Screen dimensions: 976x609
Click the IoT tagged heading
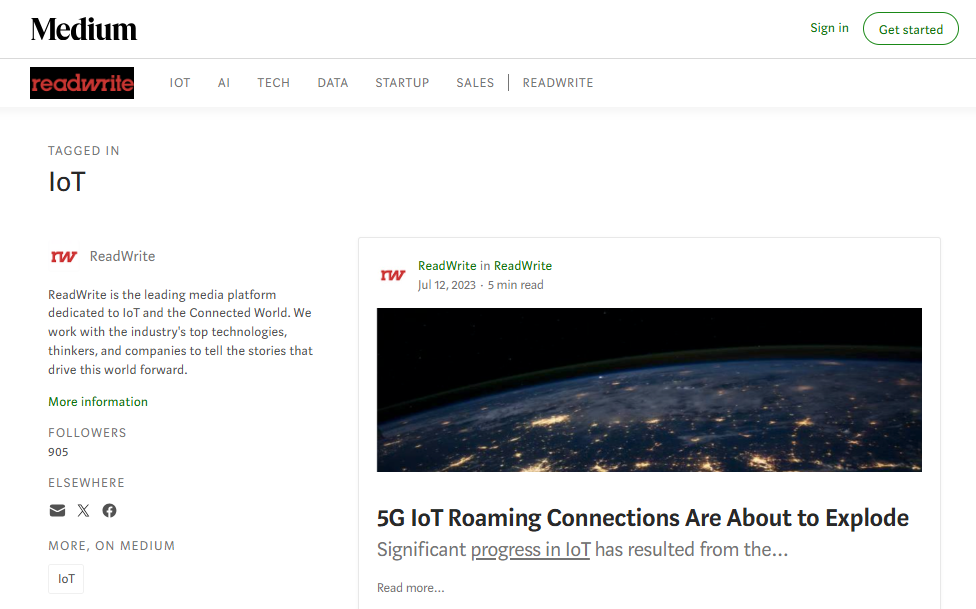pos(67,182)
